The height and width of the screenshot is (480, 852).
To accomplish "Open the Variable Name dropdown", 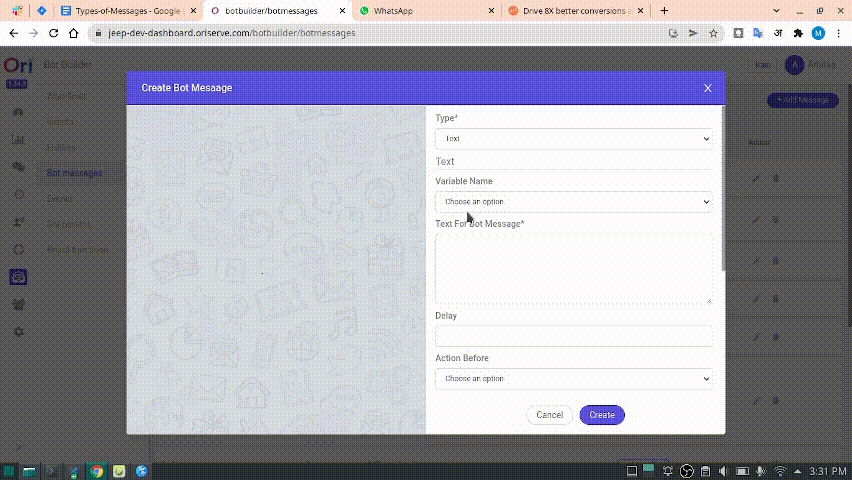I will click(574, 202).
